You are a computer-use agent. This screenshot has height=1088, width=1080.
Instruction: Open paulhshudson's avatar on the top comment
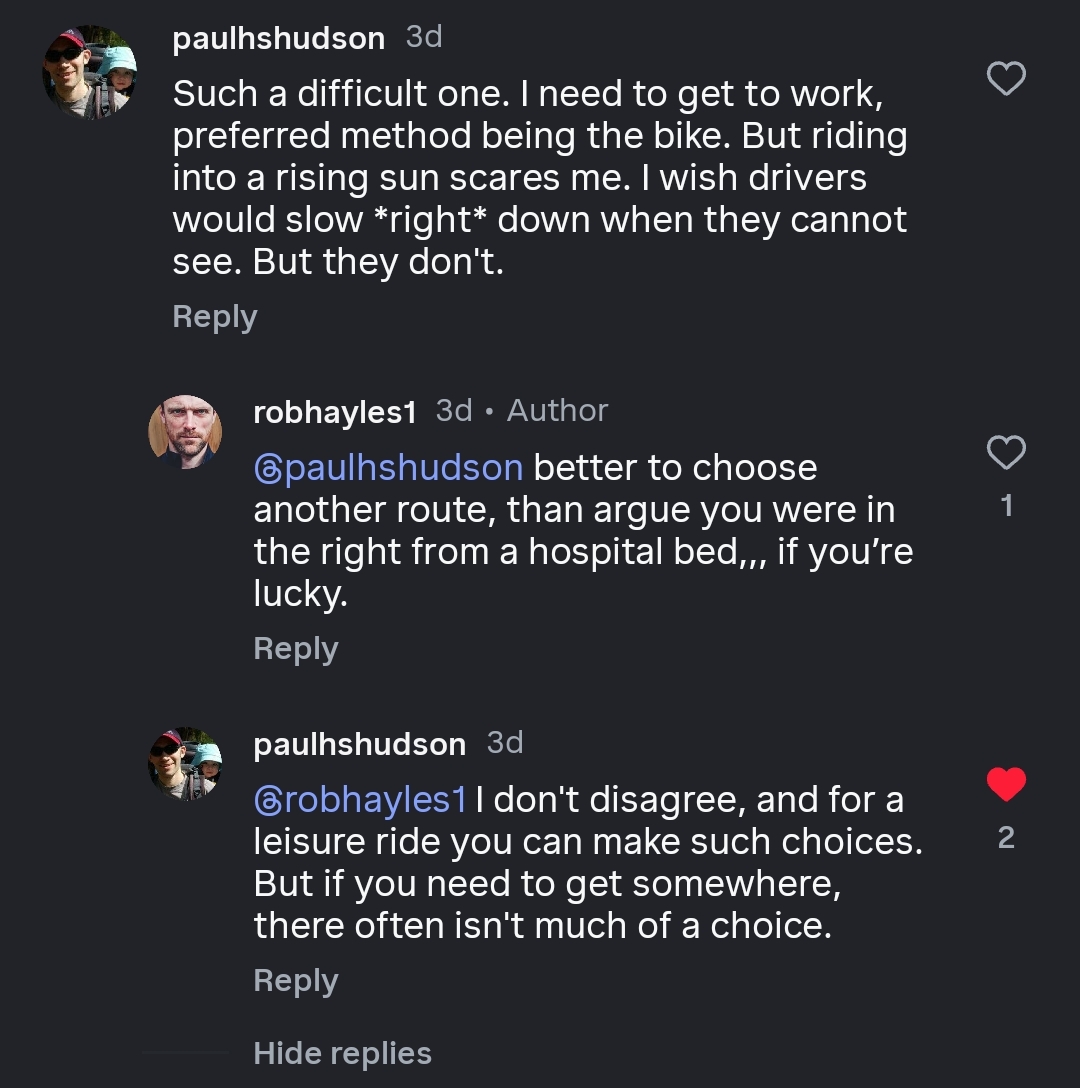click(x=90, y=72)
